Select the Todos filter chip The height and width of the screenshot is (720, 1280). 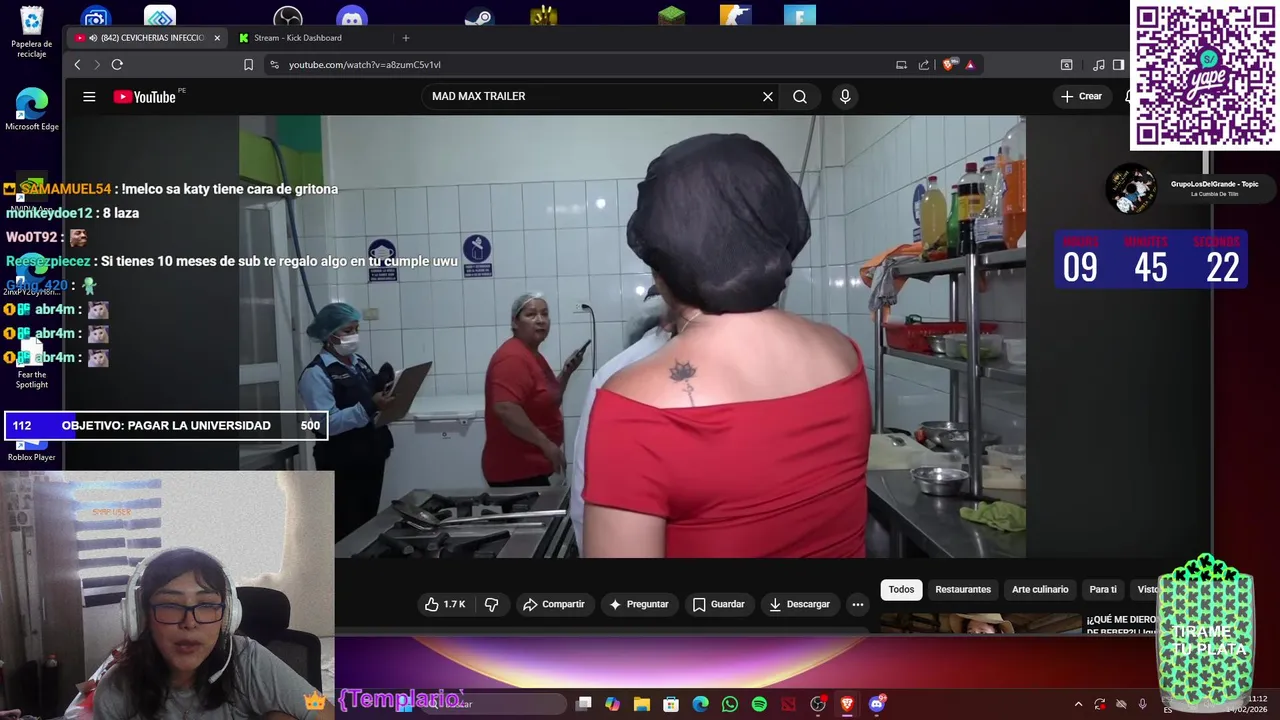tap(901, 589)
